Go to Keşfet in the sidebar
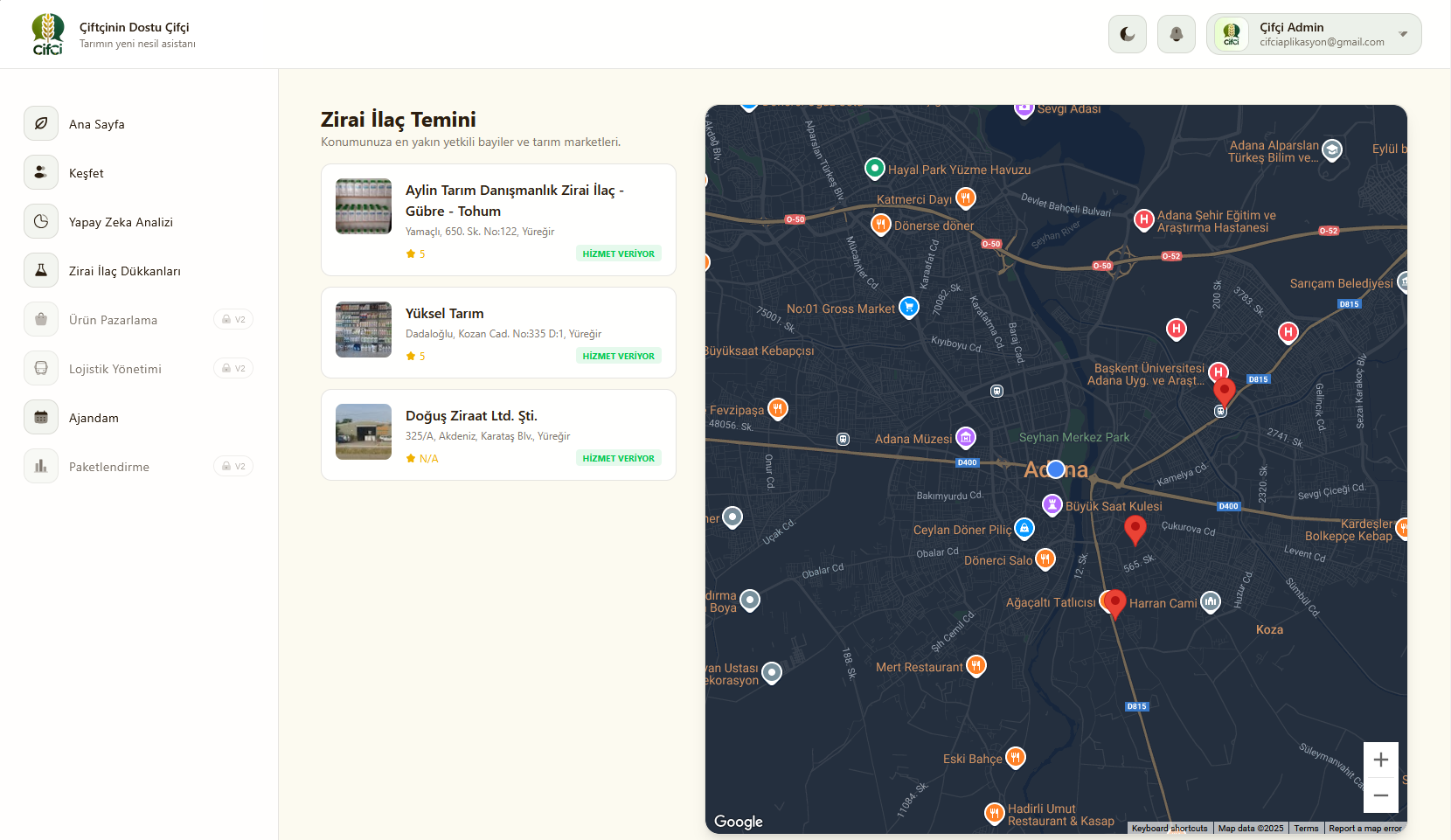The height and width of the screenshot is (840, 1451). click(86, 173)
